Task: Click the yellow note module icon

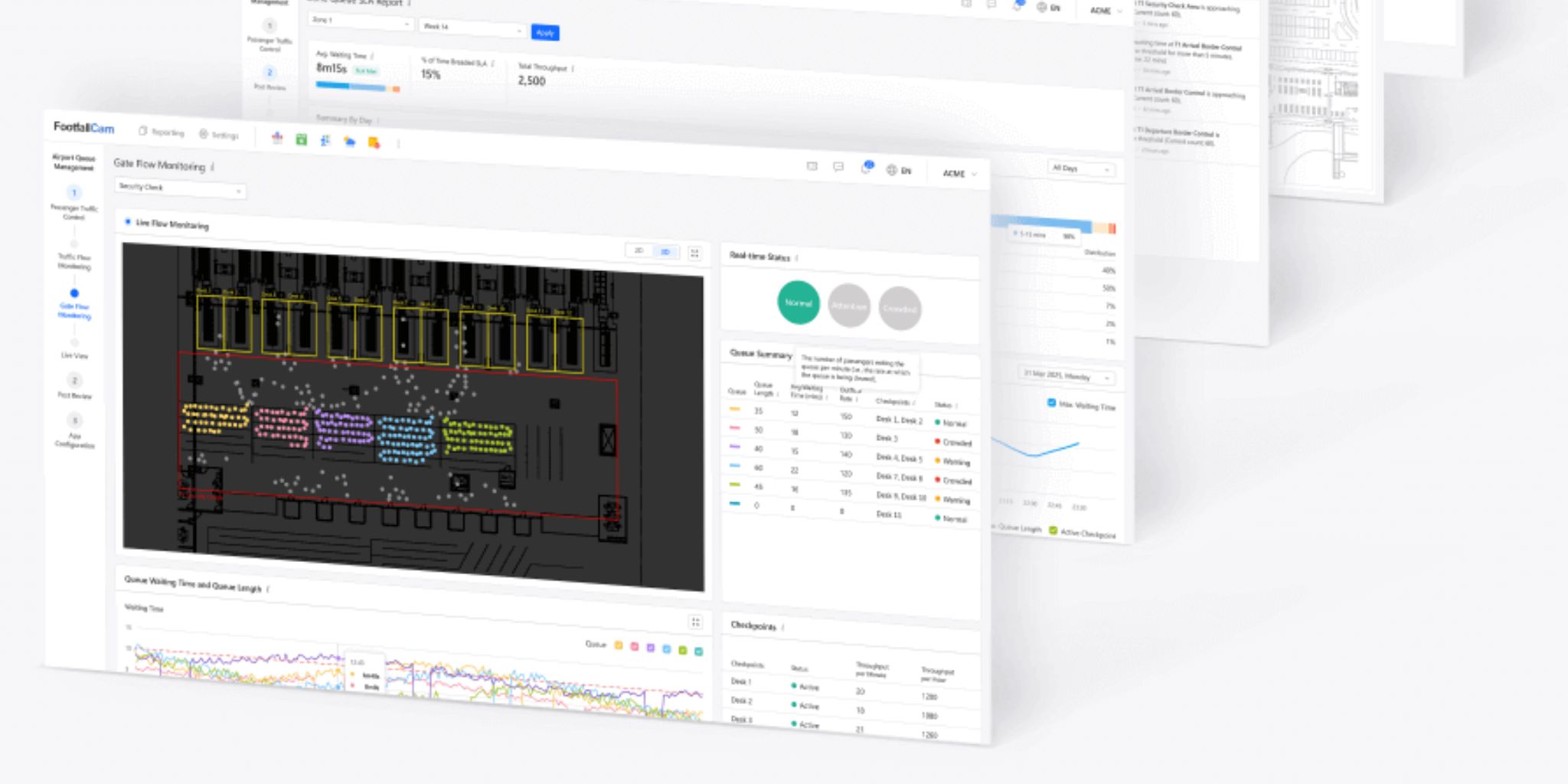Action: pos(374,142)
